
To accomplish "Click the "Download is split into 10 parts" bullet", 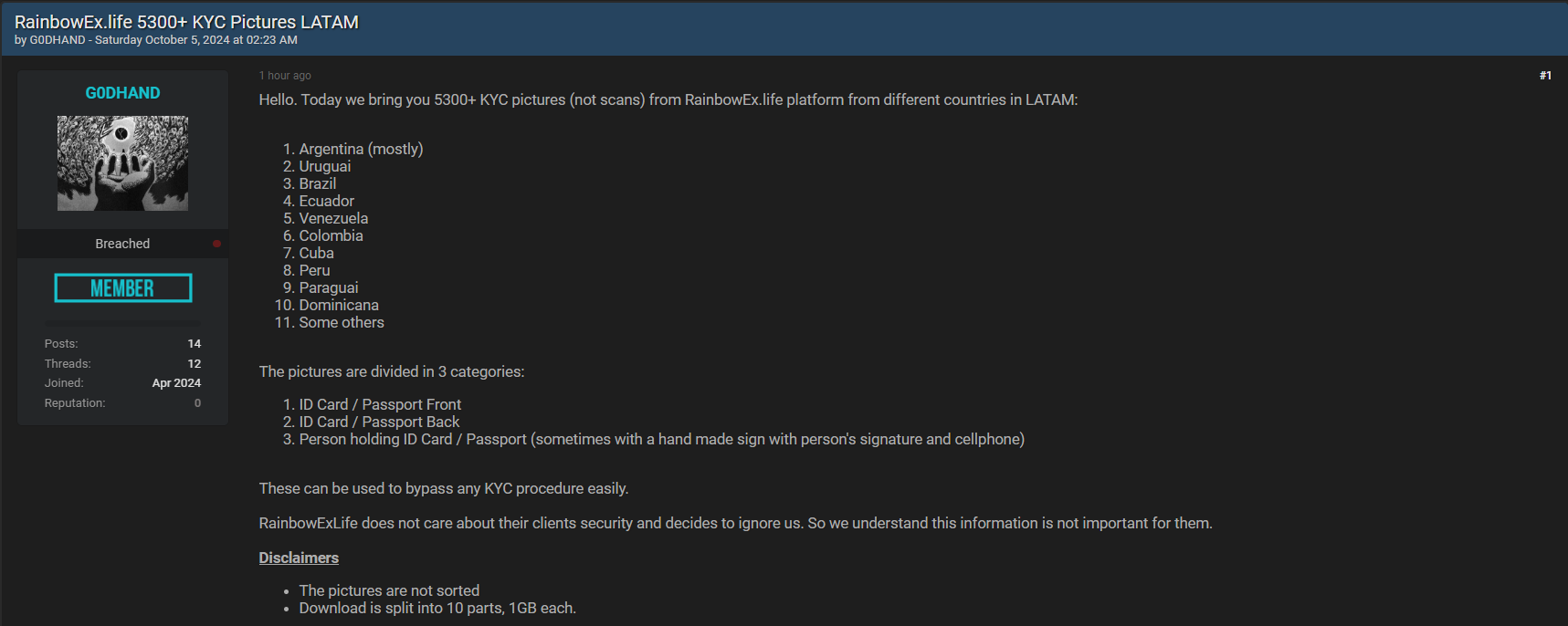I will pyautogui.click(x=437, y=608).
